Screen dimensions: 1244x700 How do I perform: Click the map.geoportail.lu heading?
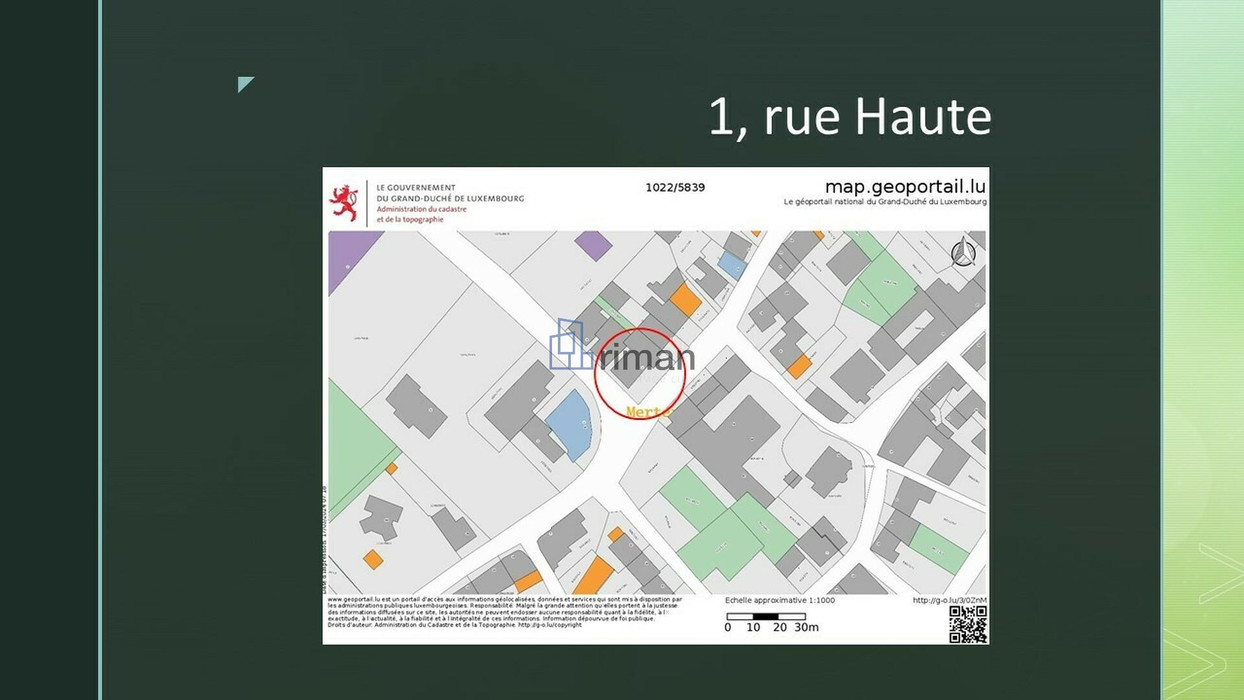904,187
